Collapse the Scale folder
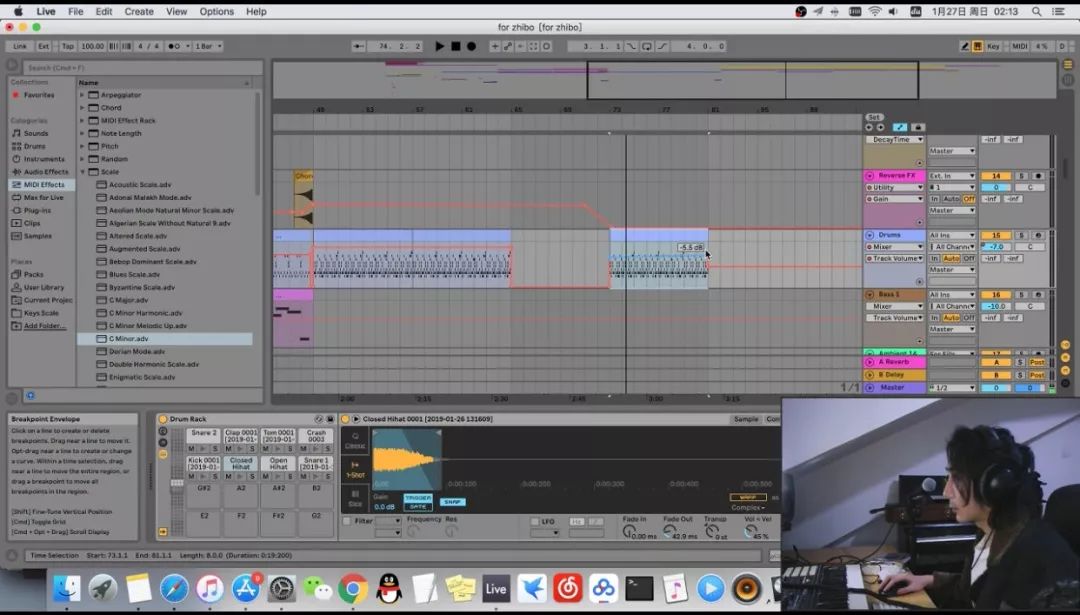The height and width of the screenshot is (615, 1080). click(82, 172)
